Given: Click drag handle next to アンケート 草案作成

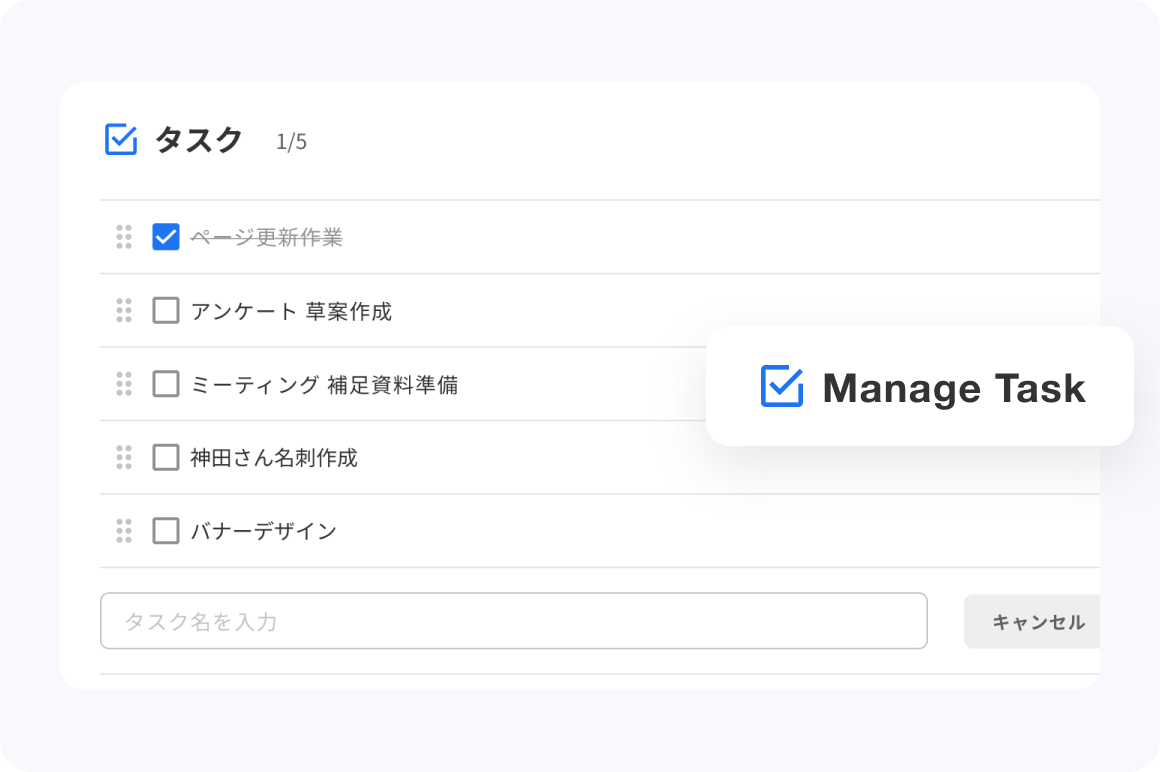Looking at the screenshot, I should point(124,311).
